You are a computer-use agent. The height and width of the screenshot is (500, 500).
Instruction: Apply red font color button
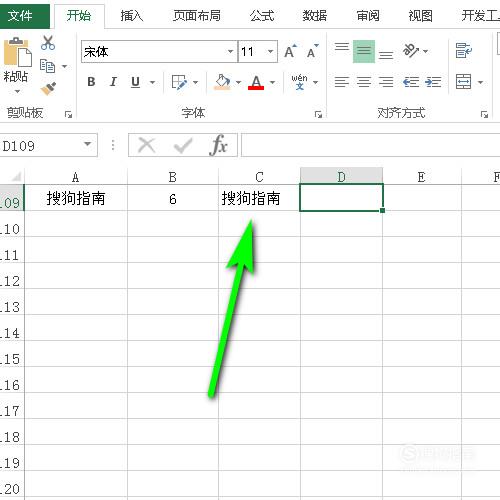[256, 82]
